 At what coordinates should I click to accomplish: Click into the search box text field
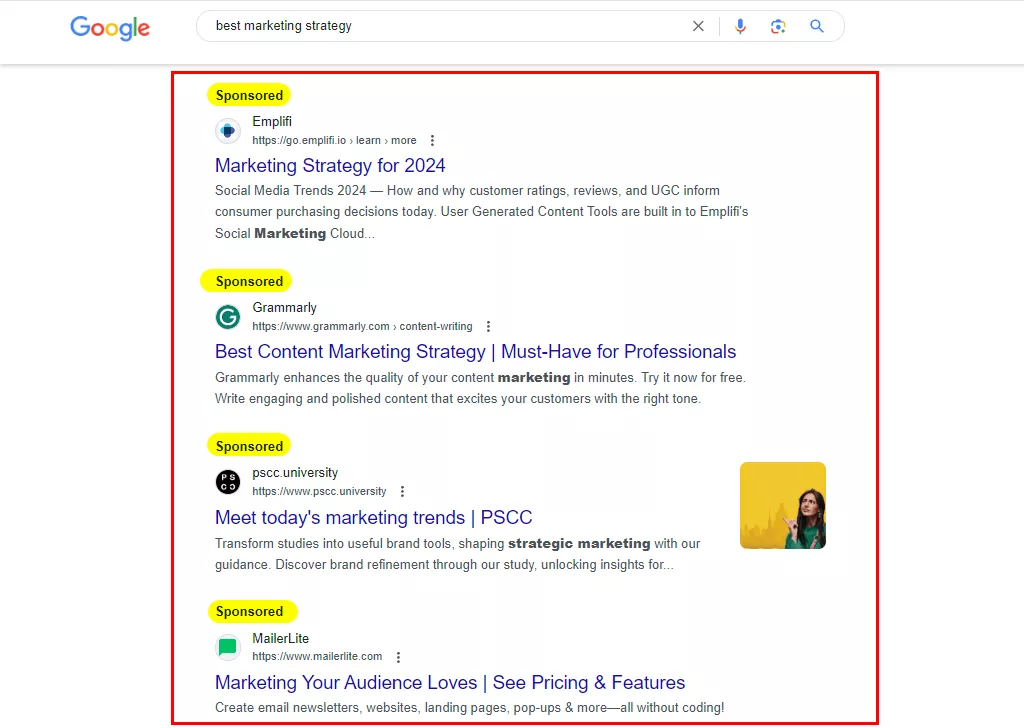click(x=451, y=26)
